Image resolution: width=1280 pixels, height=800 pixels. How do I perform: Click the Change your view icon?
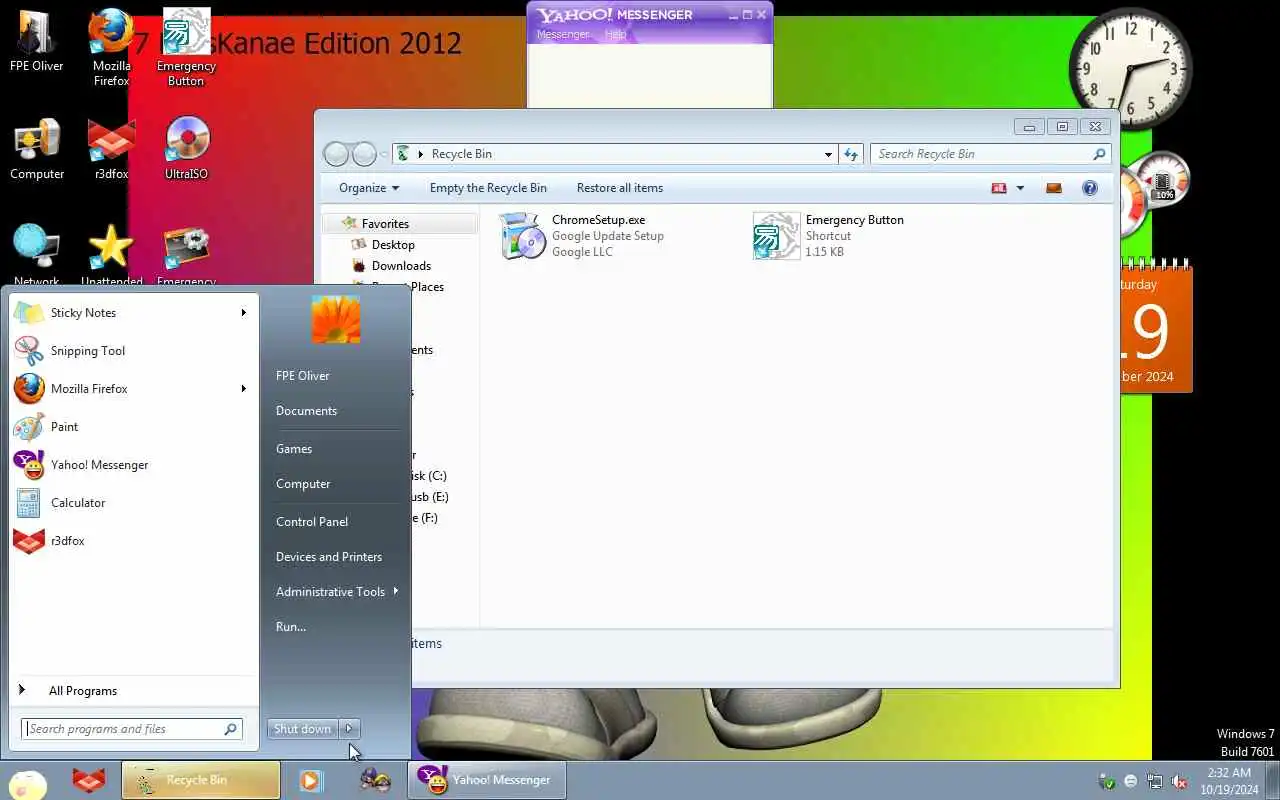tap(998, 188)
